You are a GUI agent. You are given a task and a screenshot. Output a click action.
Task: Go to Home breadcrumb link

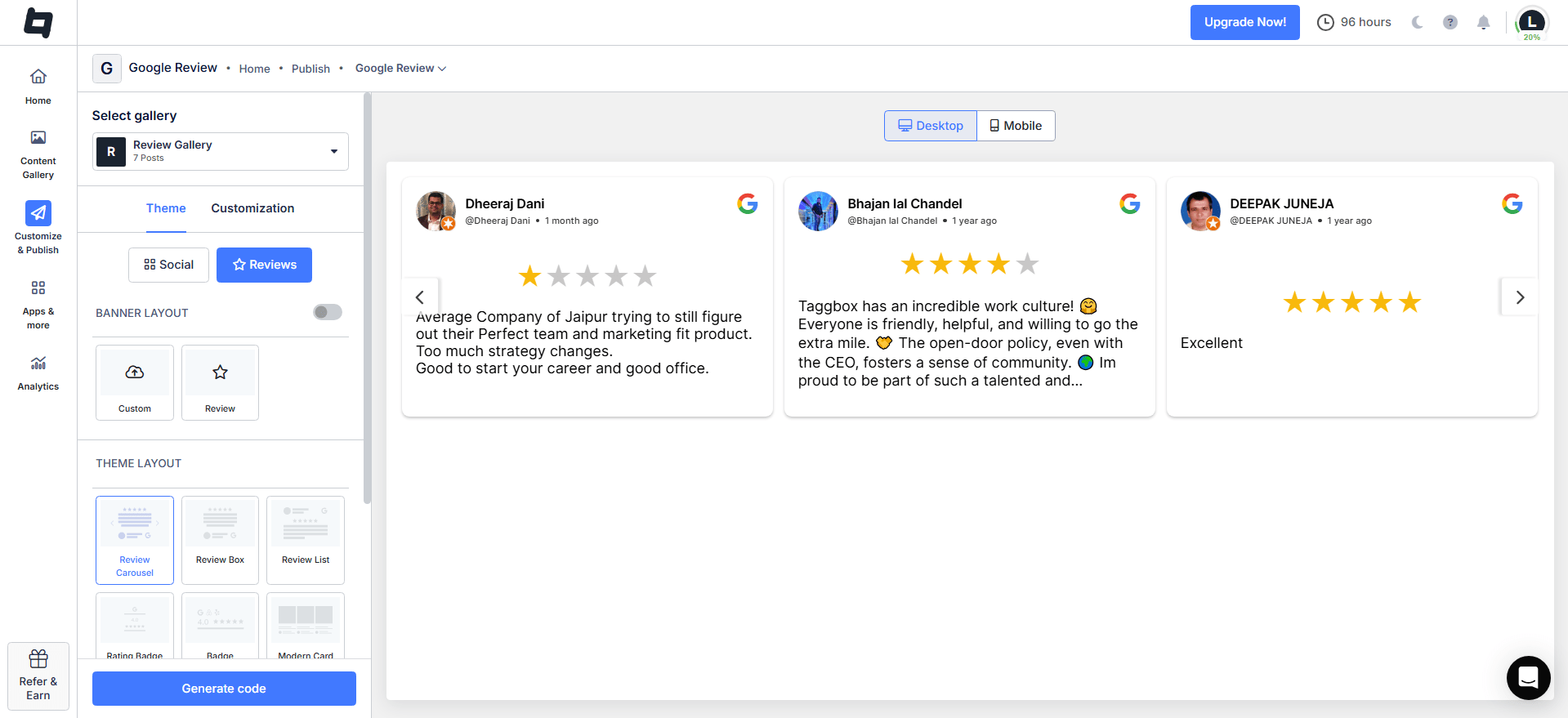(254, 69)
